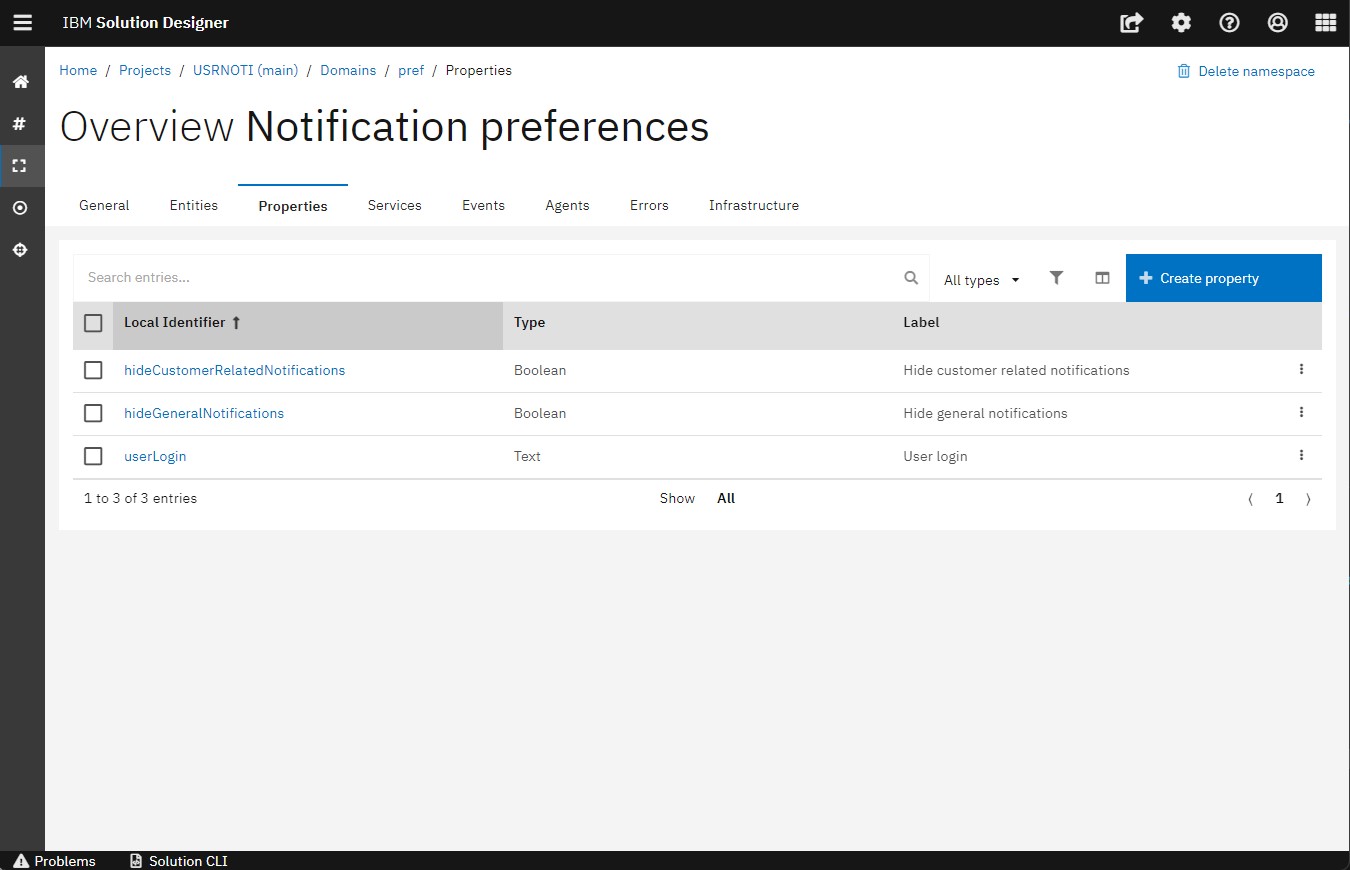Focus the Search entries input field
Screen dimensions: 1350x870
(490, 278)
